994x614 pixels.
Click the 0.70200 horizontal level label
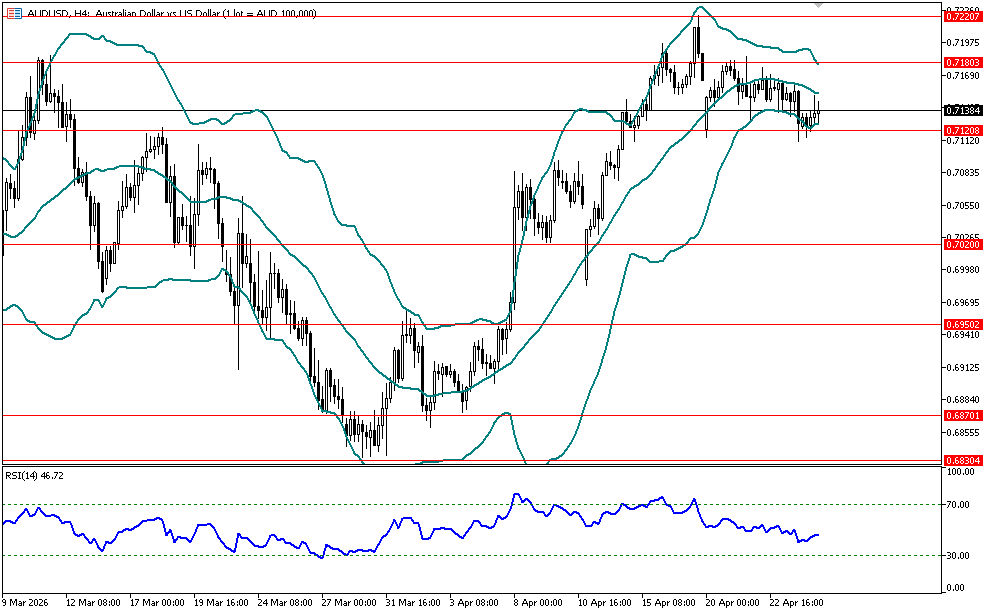tap(962, 244)
